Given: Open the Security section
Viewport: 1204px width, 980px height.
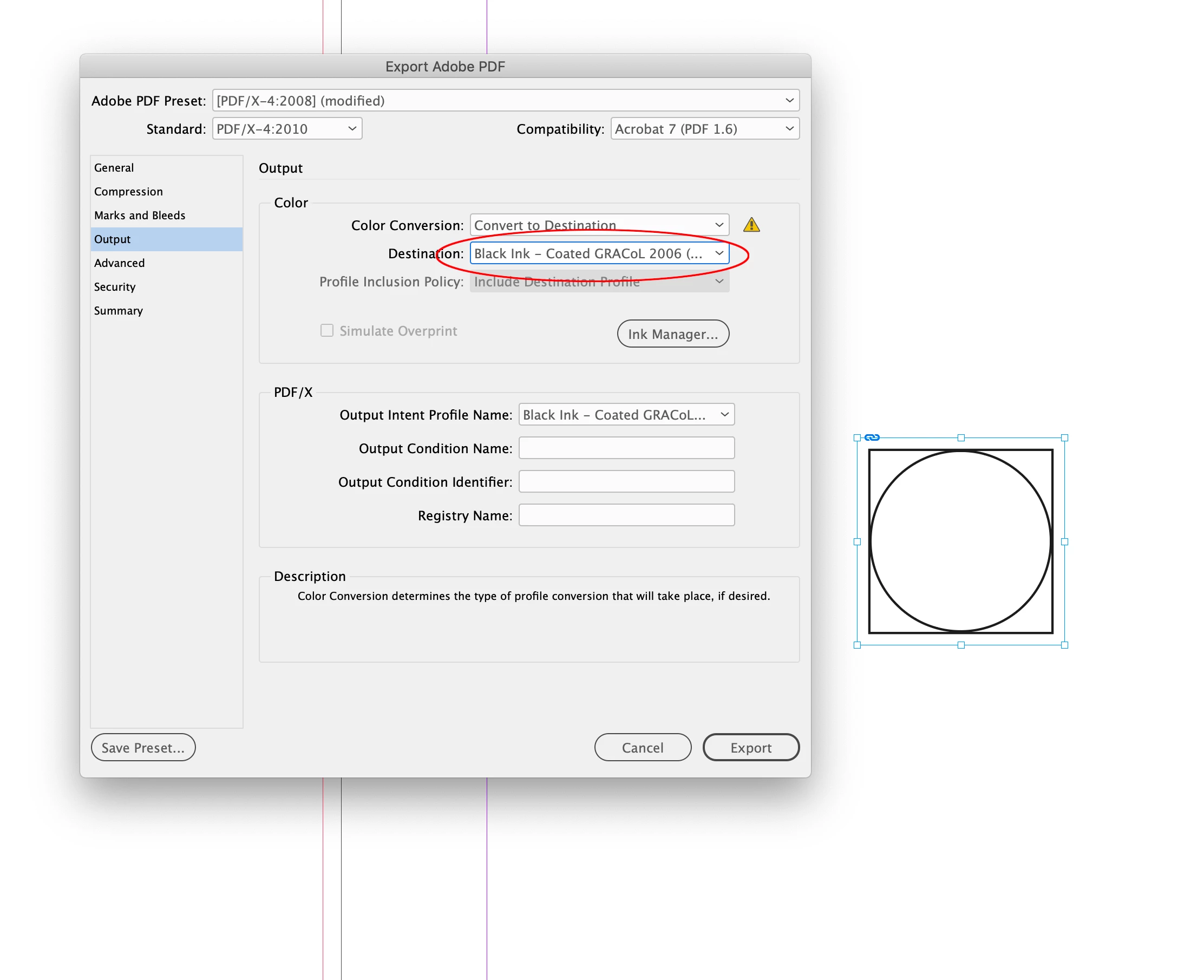Looking at the screenshot, I should coord(115,287).
